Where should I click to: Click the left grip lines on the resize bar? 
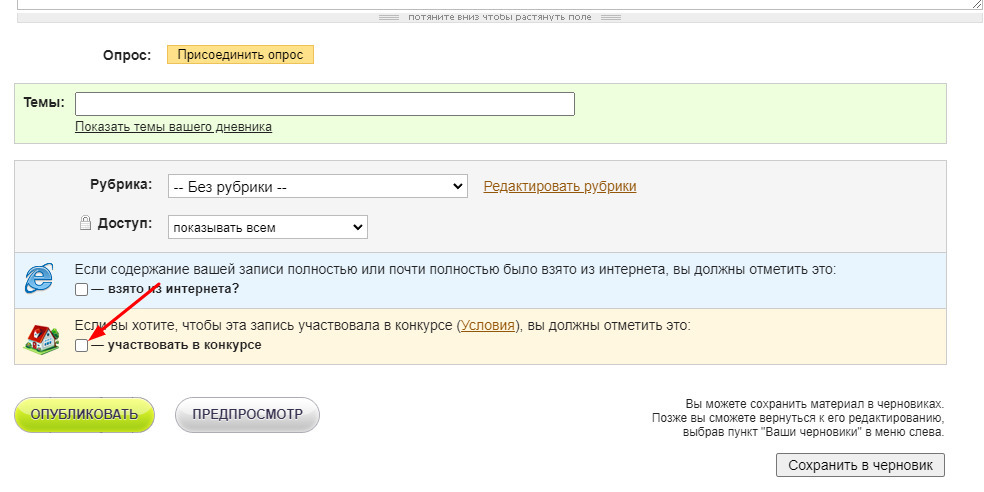pos(390,17)
